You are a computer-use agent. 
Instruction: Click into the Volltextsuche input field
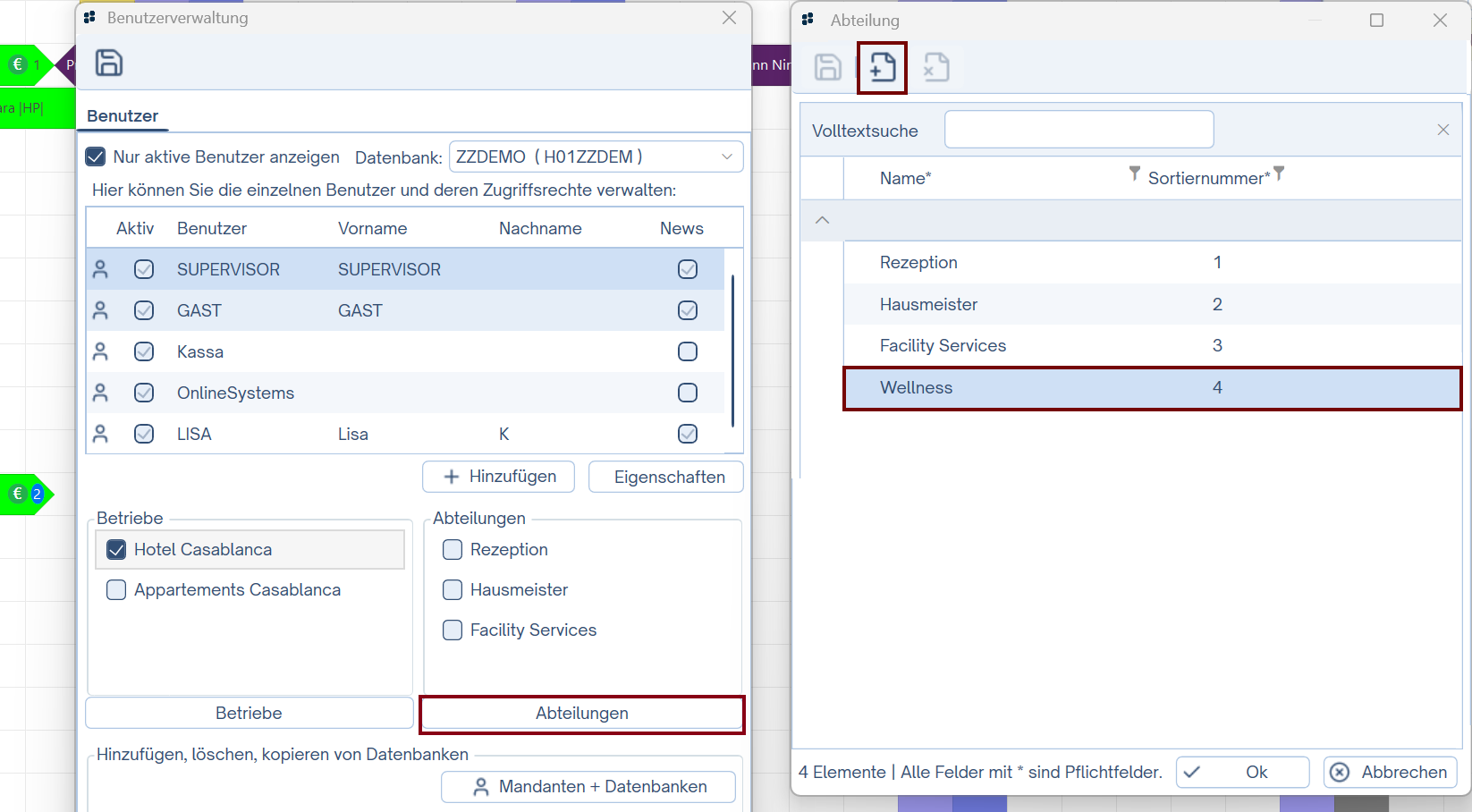(1079, 130)
